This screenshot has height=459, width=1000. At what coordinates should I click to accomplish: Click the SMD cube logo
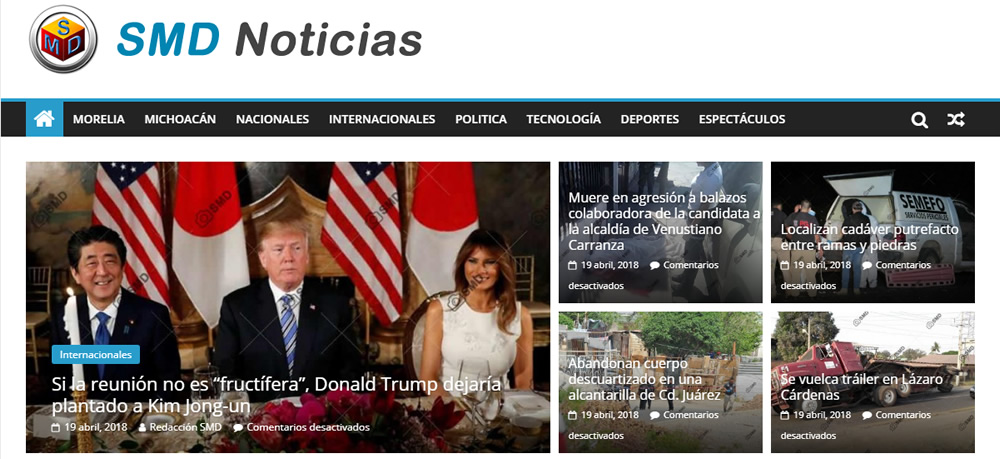tap(63, 40)
